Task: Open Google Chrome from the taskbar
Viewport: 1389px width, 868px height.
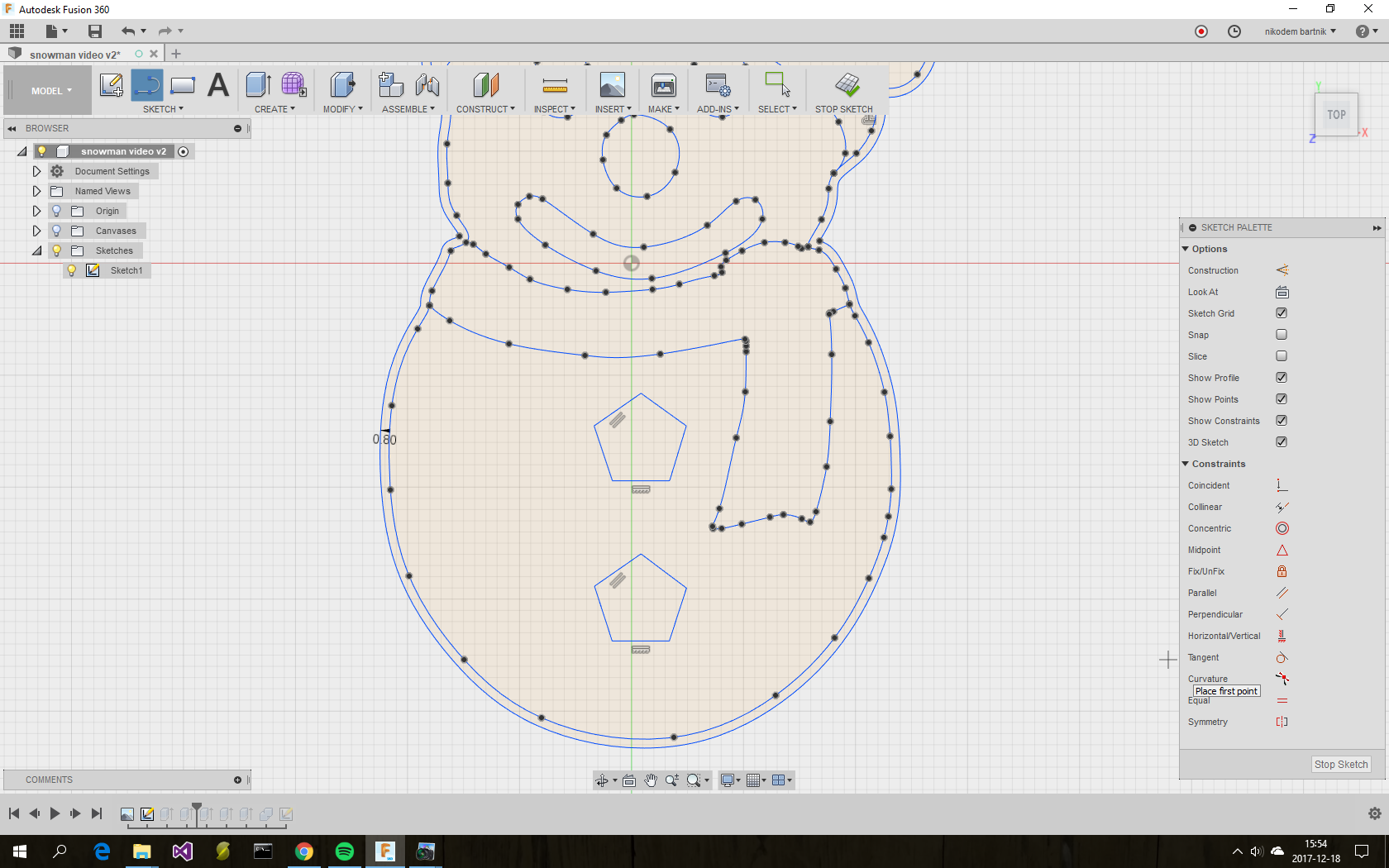Action: [x=303, y=851]
